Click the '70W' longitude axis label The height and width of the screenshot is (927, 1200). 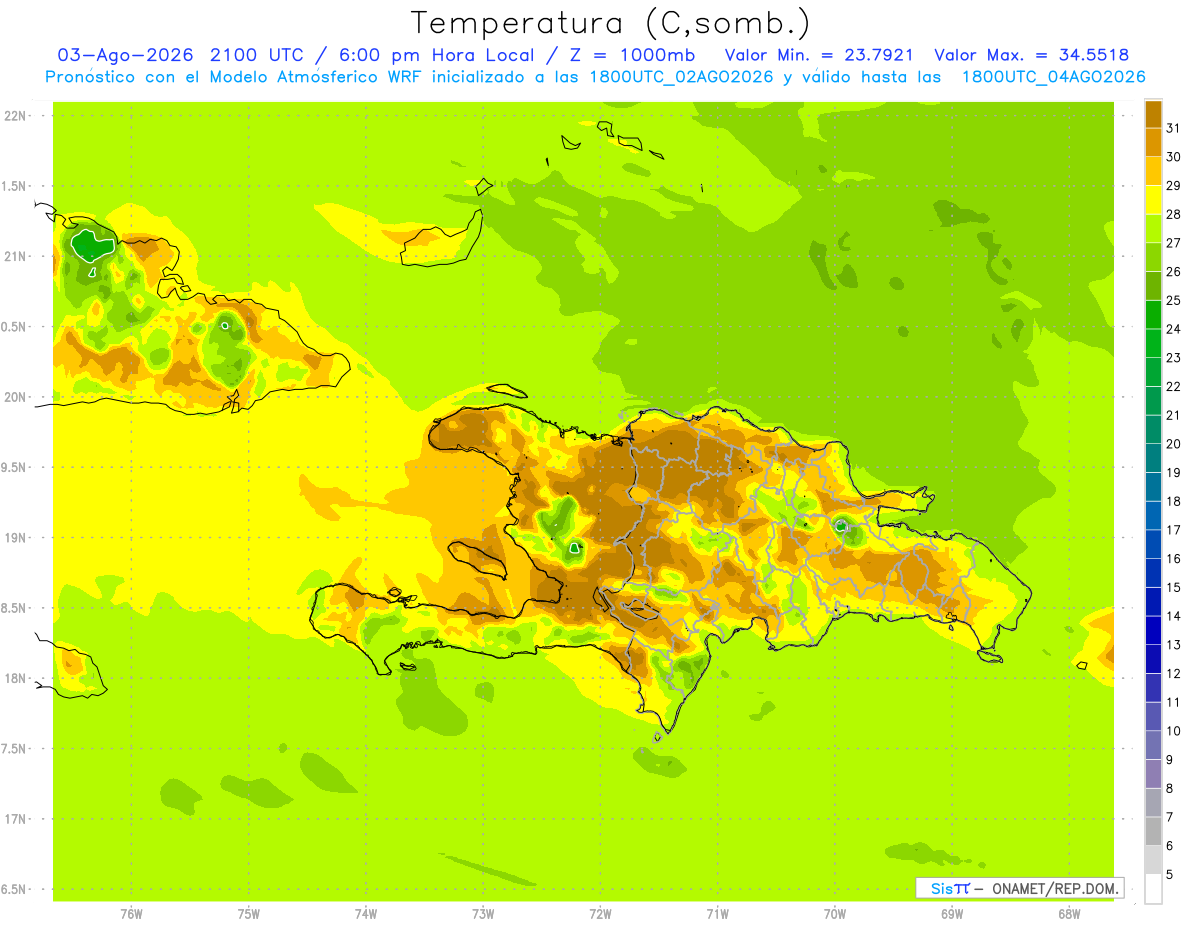pyautogui.click(x=835, y=913)
